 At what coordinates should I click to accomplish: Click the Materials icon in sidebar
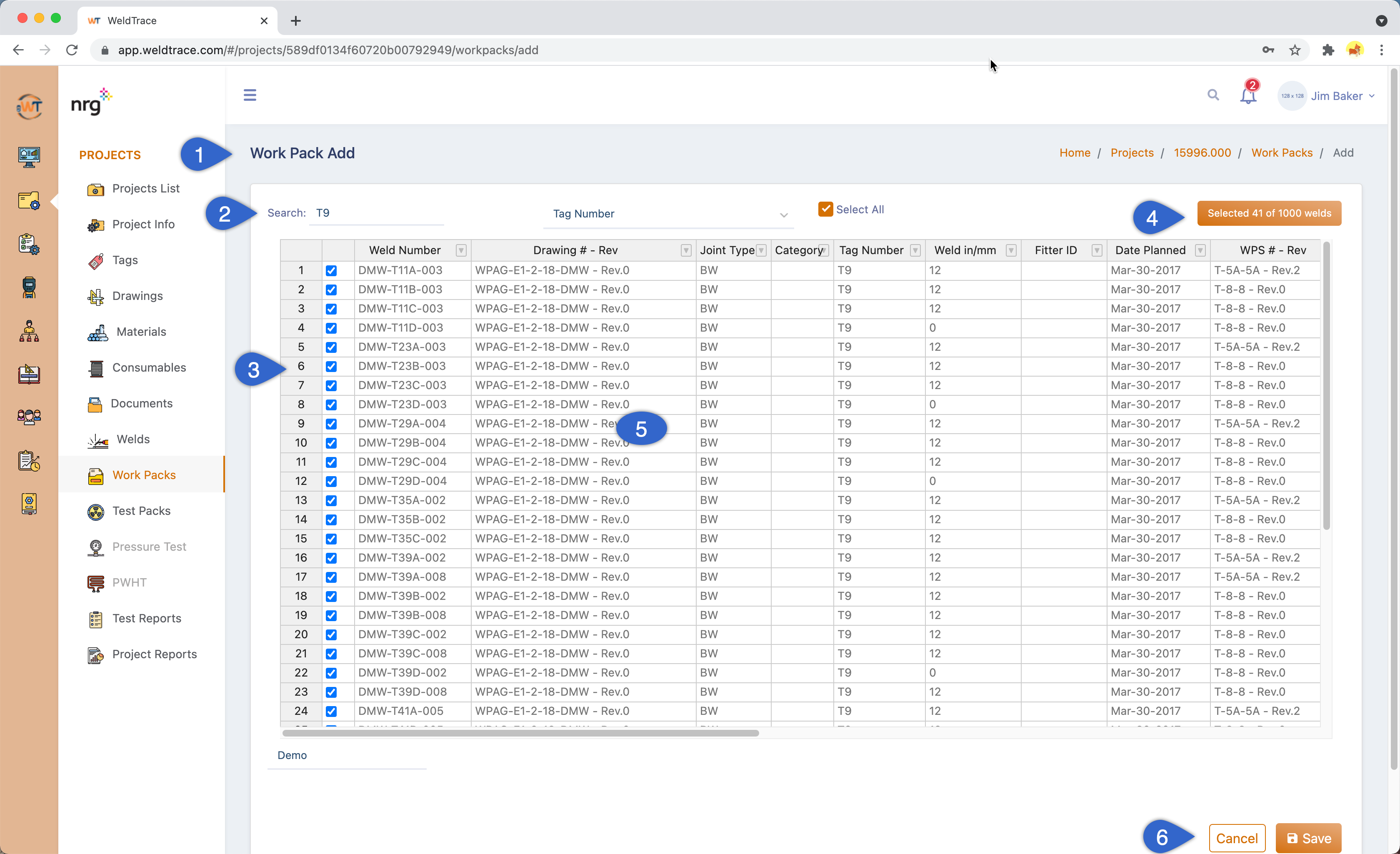coord(98,332)
